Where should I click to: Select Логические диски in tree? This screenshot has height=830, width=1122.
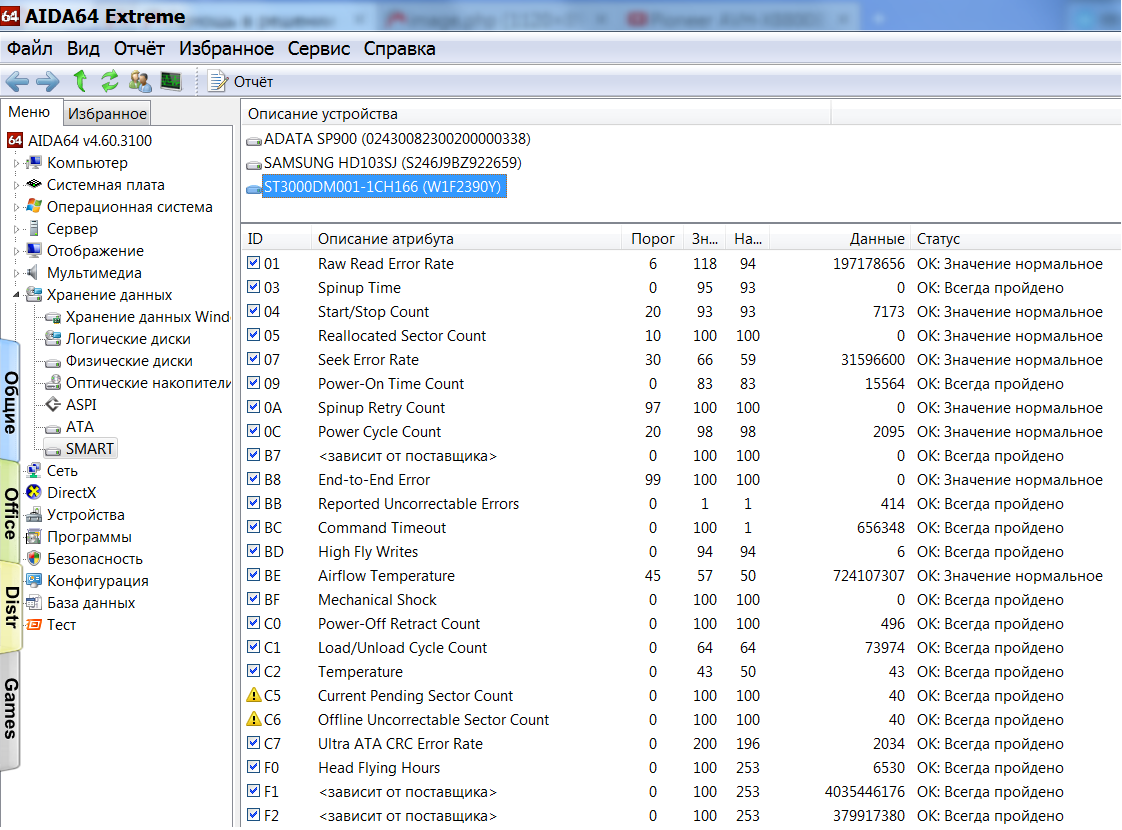pyautogui.click(x=128, y=339)
